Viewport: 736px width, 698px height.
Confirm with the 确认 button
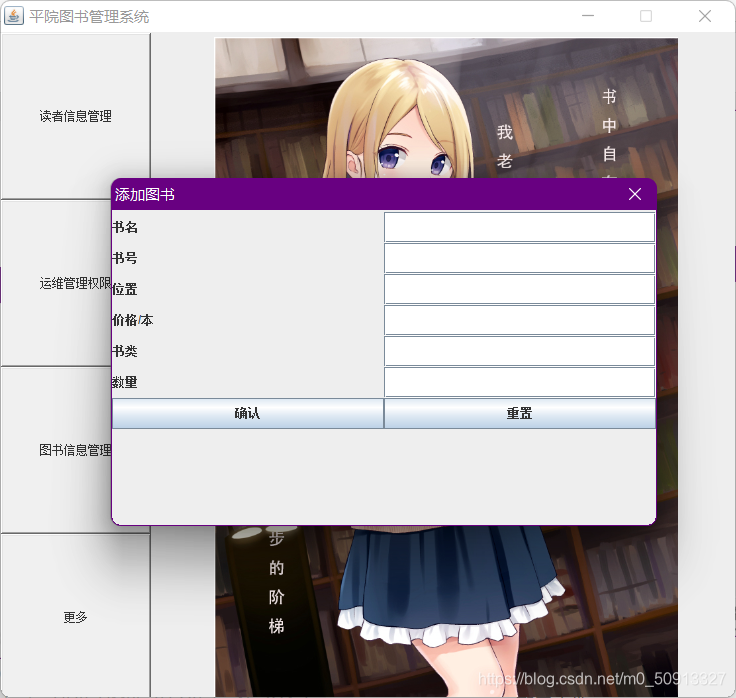click(248, 414)
